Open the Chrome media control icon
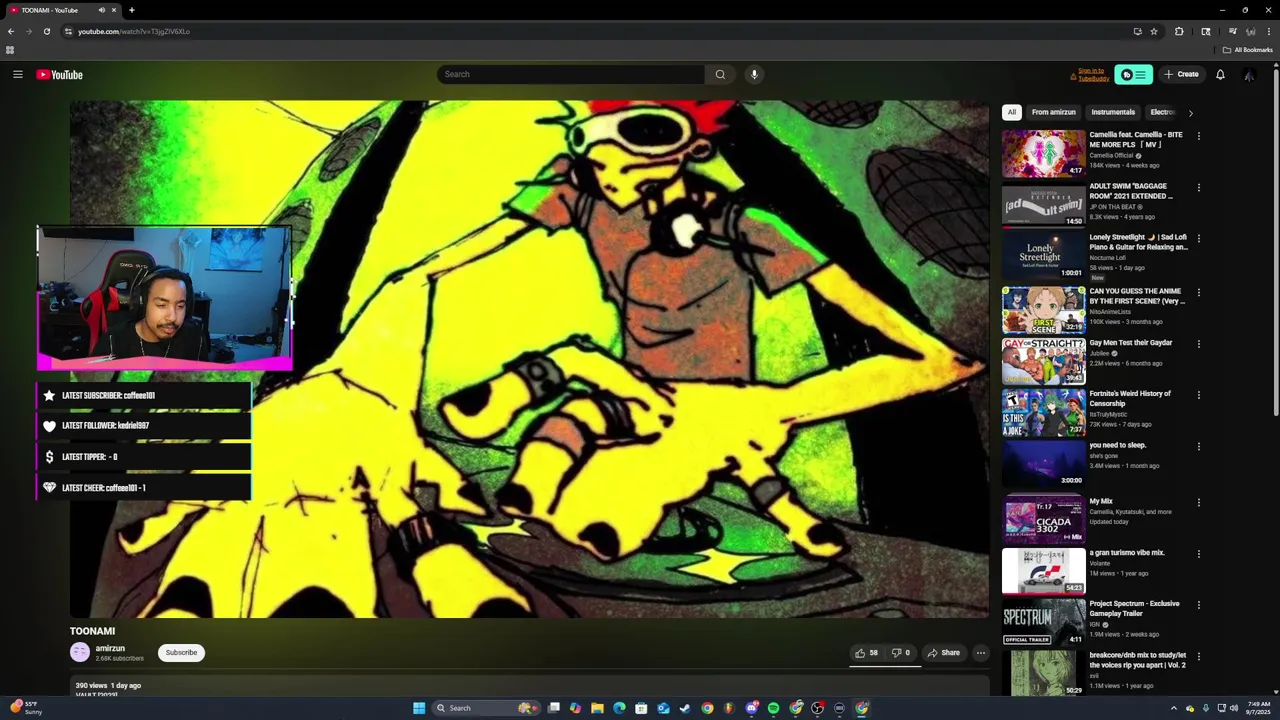1280x720 pixels. point(1232,31)
